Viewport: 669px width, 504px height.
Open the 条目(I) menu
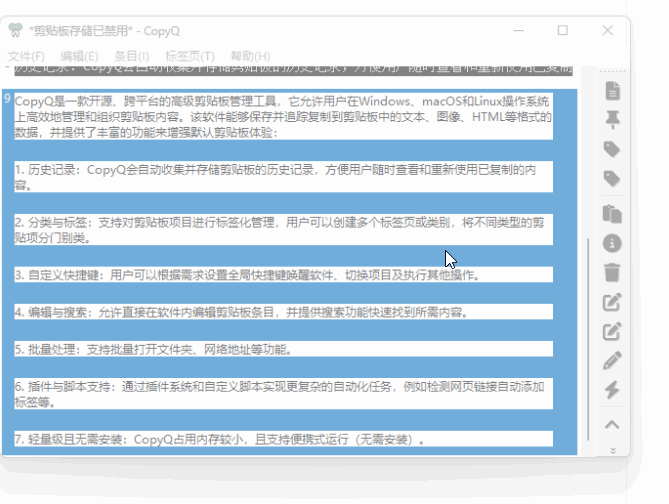(x=131, y=56)
